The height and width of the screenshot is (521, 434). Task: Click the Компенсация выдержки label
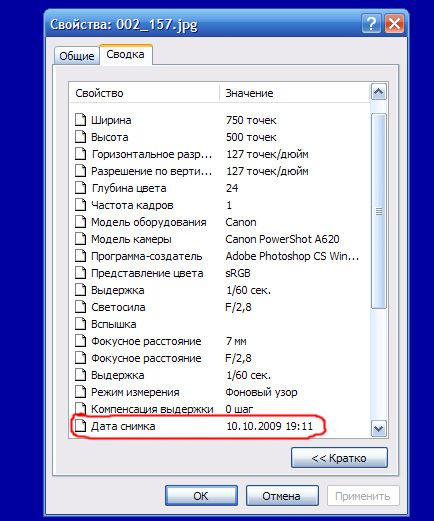tap(152, 409)
